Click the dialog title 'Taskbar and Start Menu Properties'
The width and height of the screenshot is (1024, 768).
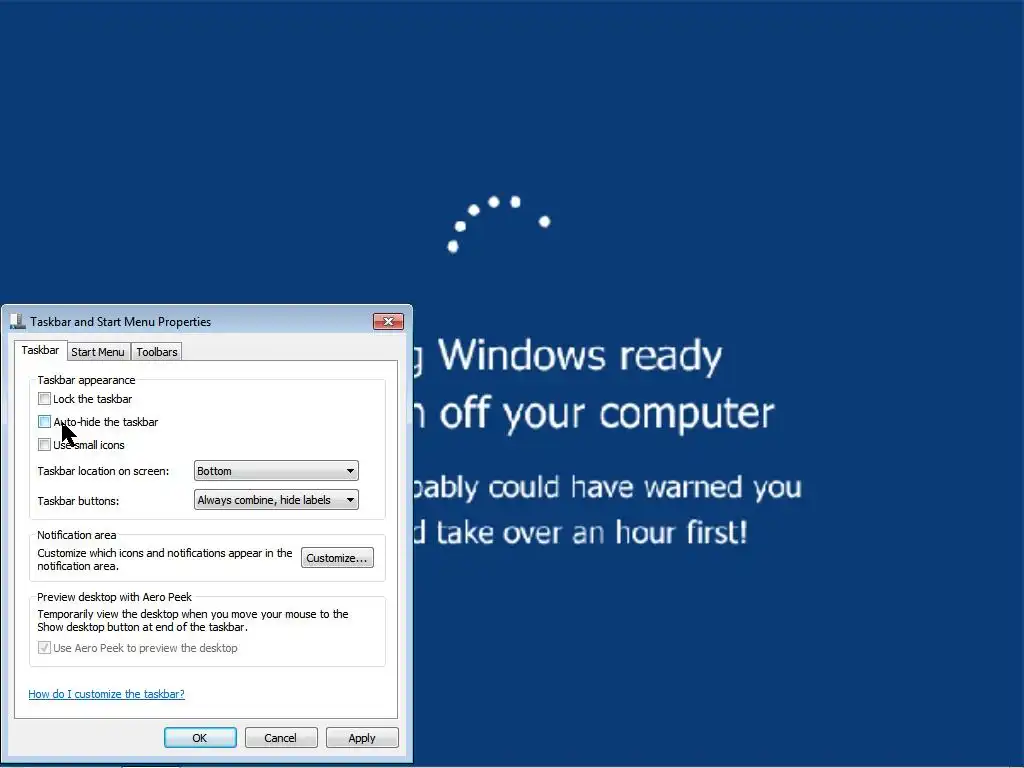click(x=120, y=322)
